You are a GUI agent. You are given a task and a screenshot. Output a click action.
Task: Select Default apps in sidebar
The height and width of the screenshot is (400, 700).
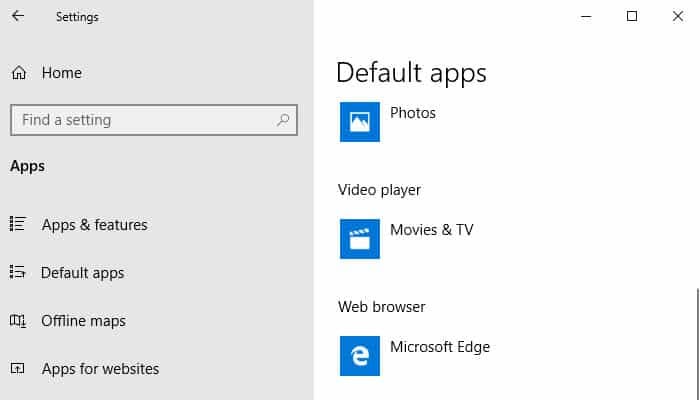click(82, 273)
